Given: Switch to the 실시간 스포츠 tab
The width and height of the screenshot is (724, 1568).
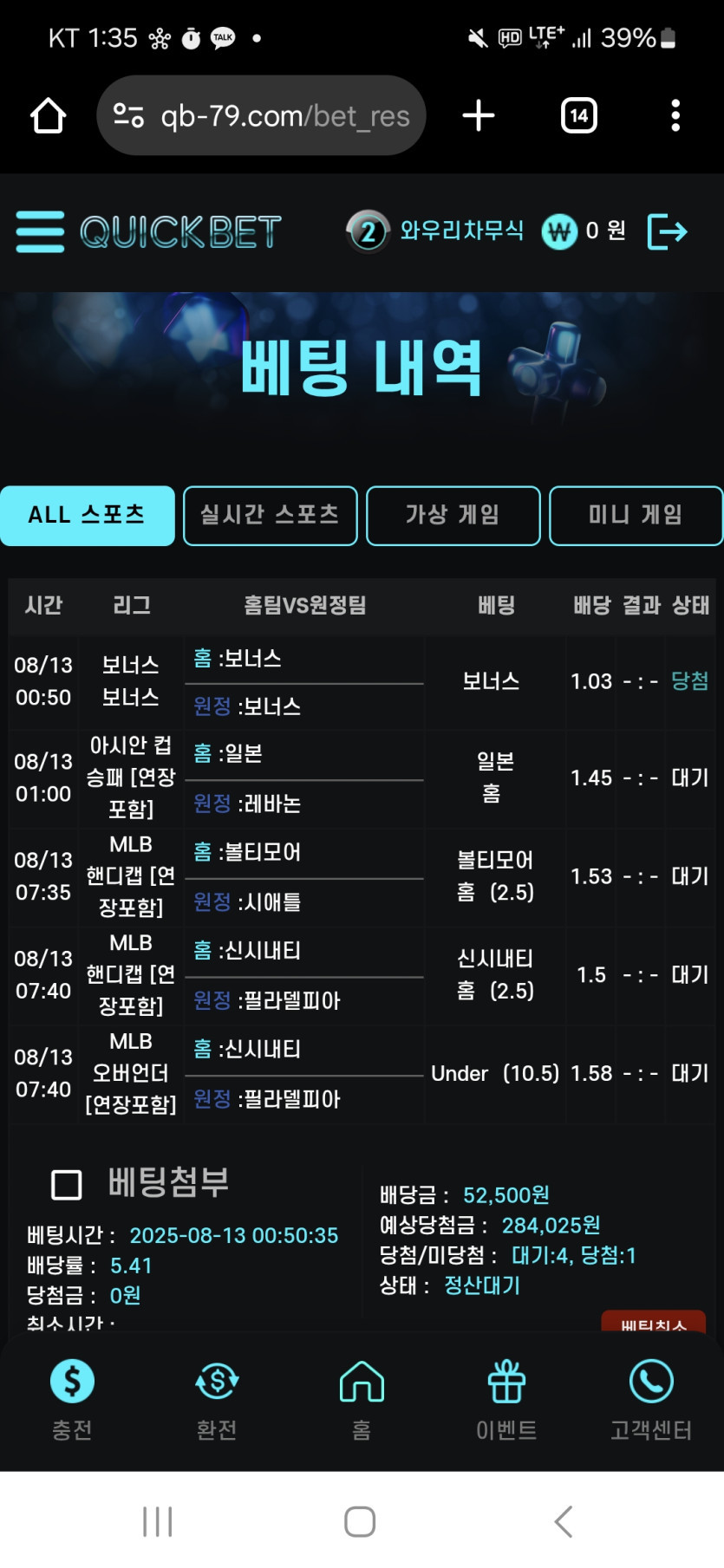Looking at the screenshot, I should coord(271,516).
